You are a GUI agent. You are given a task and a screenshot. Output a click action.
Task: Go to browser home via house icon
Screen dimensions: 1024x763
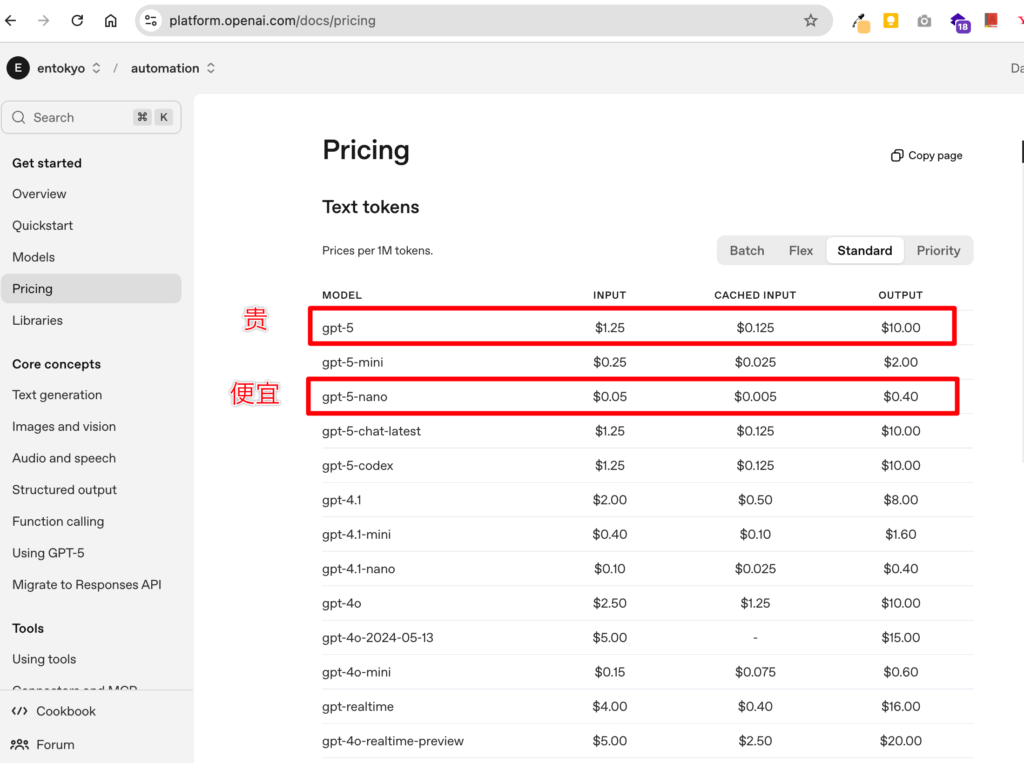111,20
